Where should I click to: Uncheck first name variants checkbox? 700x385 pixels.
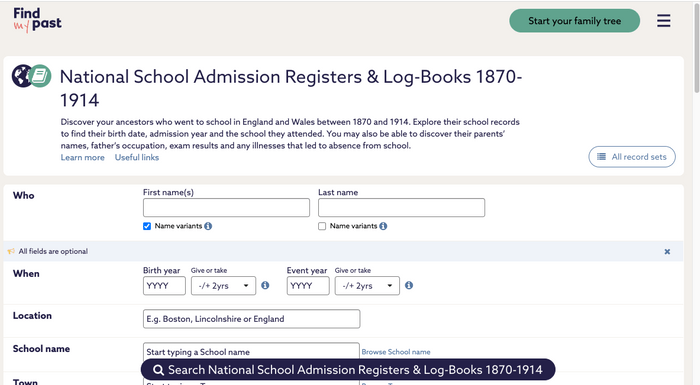(147, 226)
